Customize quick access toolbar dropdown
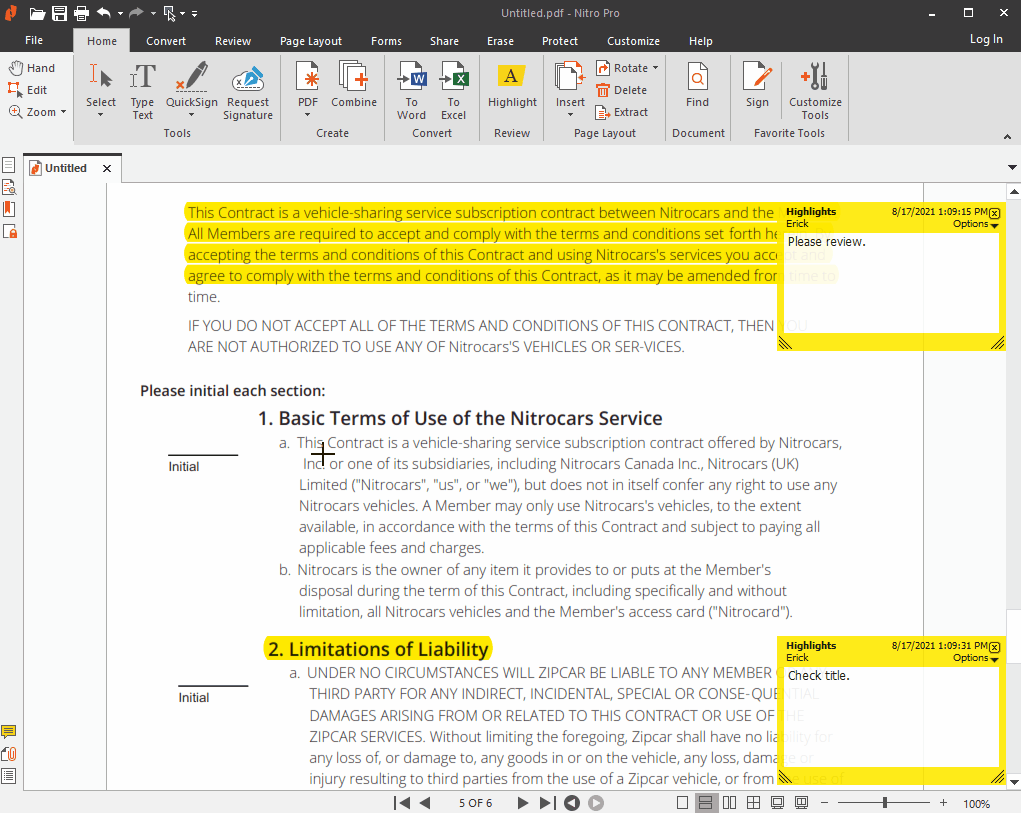The width and height of the screenshot is (1021, 813). (x=194, y=13)
